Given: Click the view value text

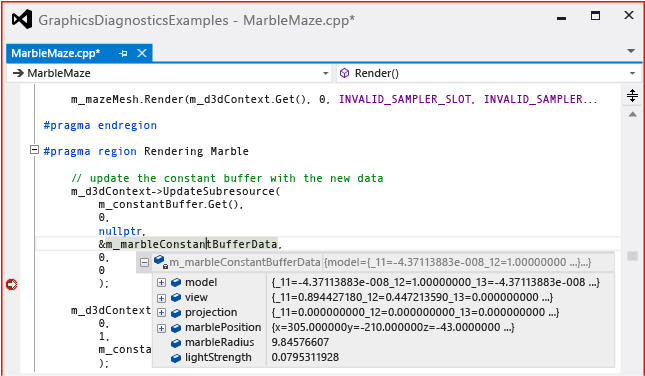Looking at the screenshot, I should coord(412,297).
